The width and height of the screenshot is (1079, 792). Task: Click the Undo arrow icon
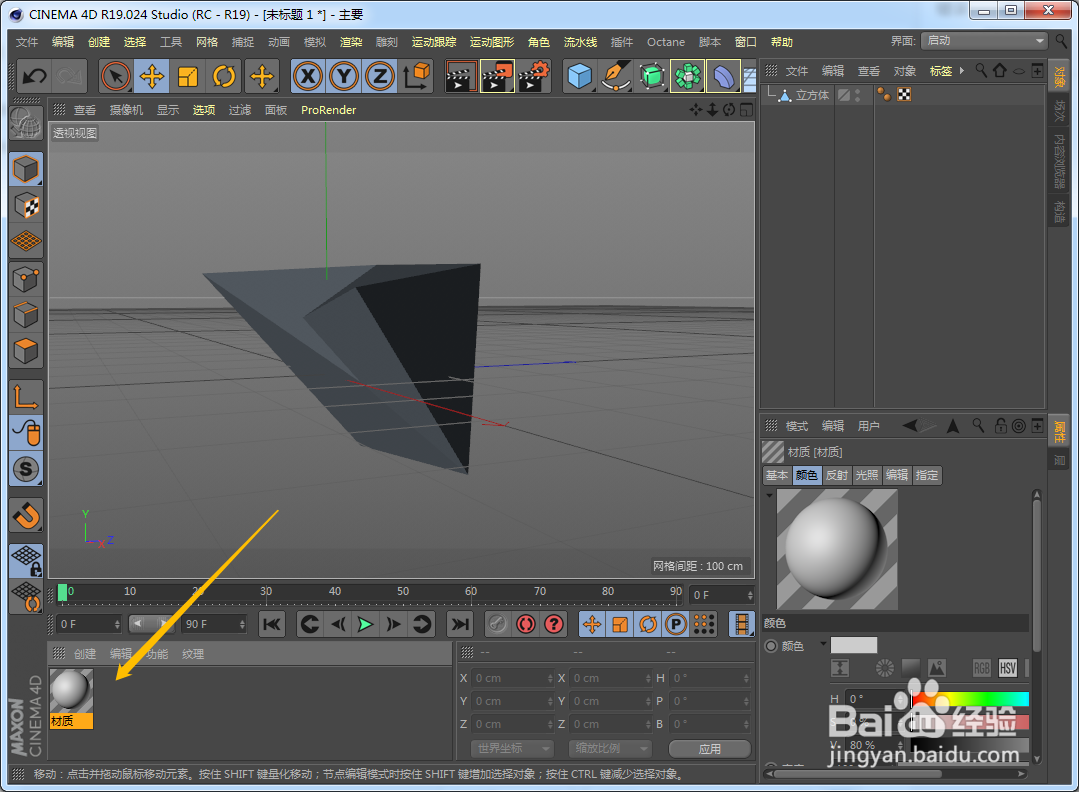pos(34,76)
